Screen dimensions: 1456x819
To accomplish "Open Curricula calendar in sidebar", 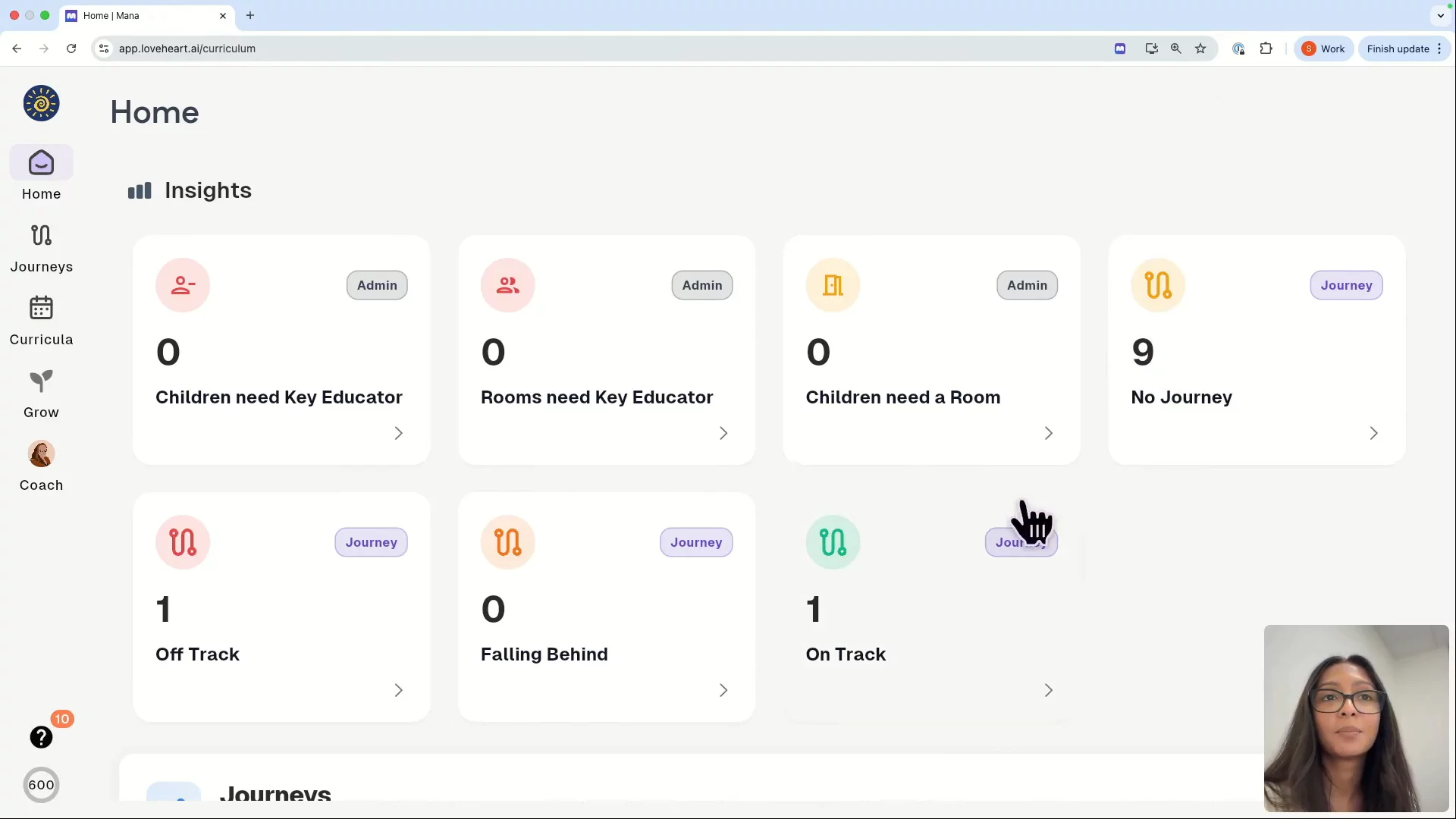I will coord(41,309).
